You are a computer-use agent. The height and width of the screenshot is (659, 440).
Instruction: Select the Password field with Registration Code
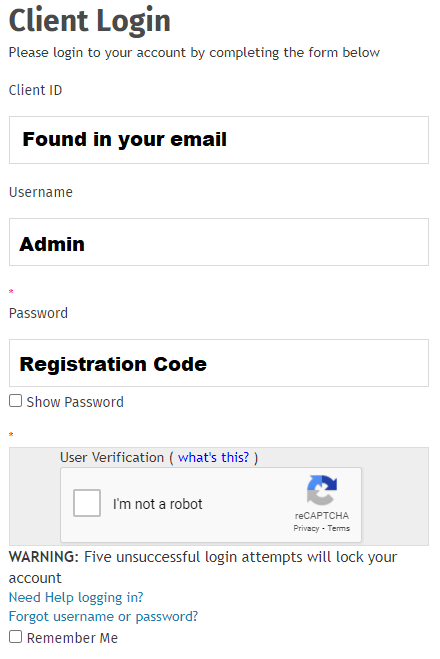(x=219, y=363)
